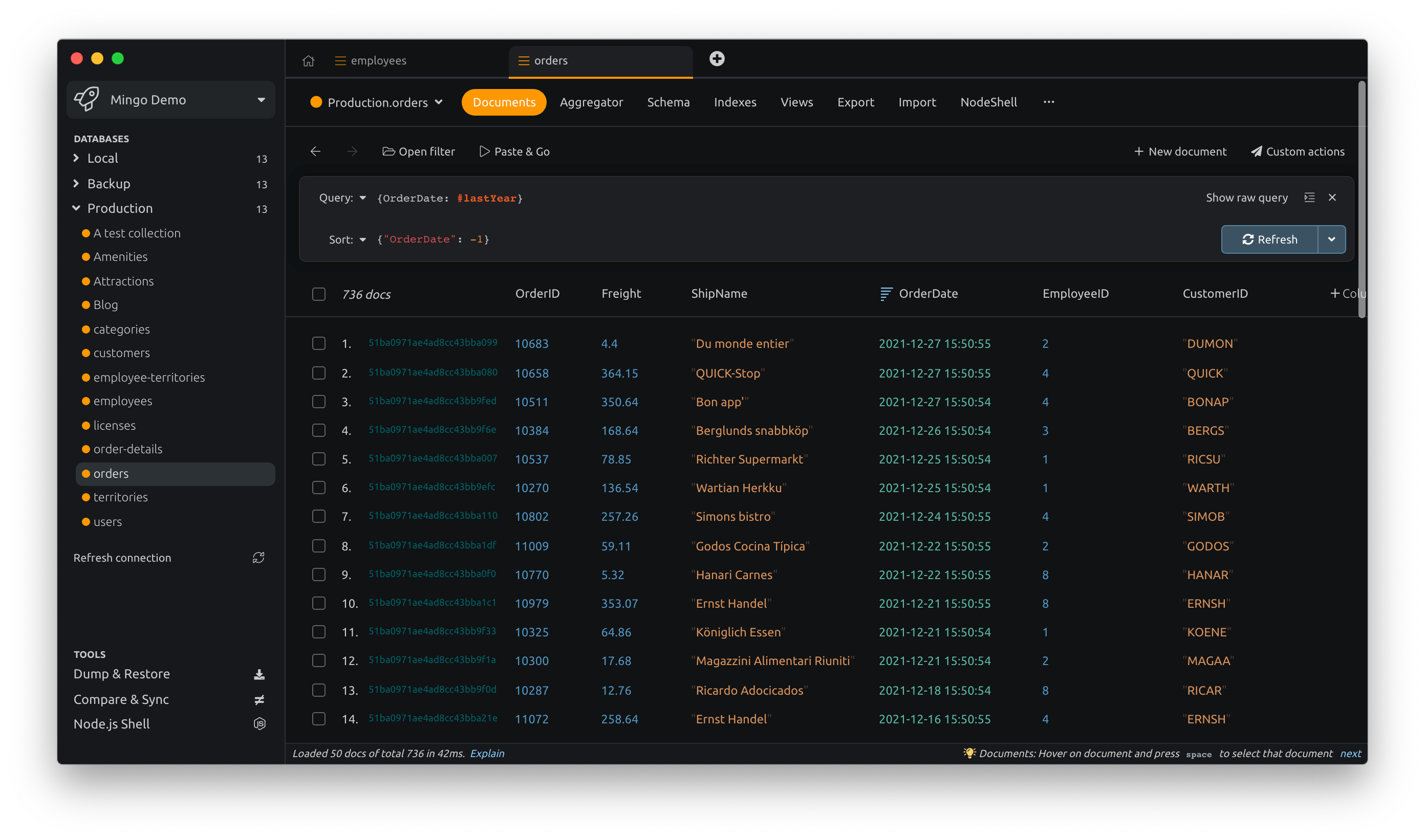Click the lightbulb tip icon
This screenshot has height=840, width=1425.
[x=969, y=753]
